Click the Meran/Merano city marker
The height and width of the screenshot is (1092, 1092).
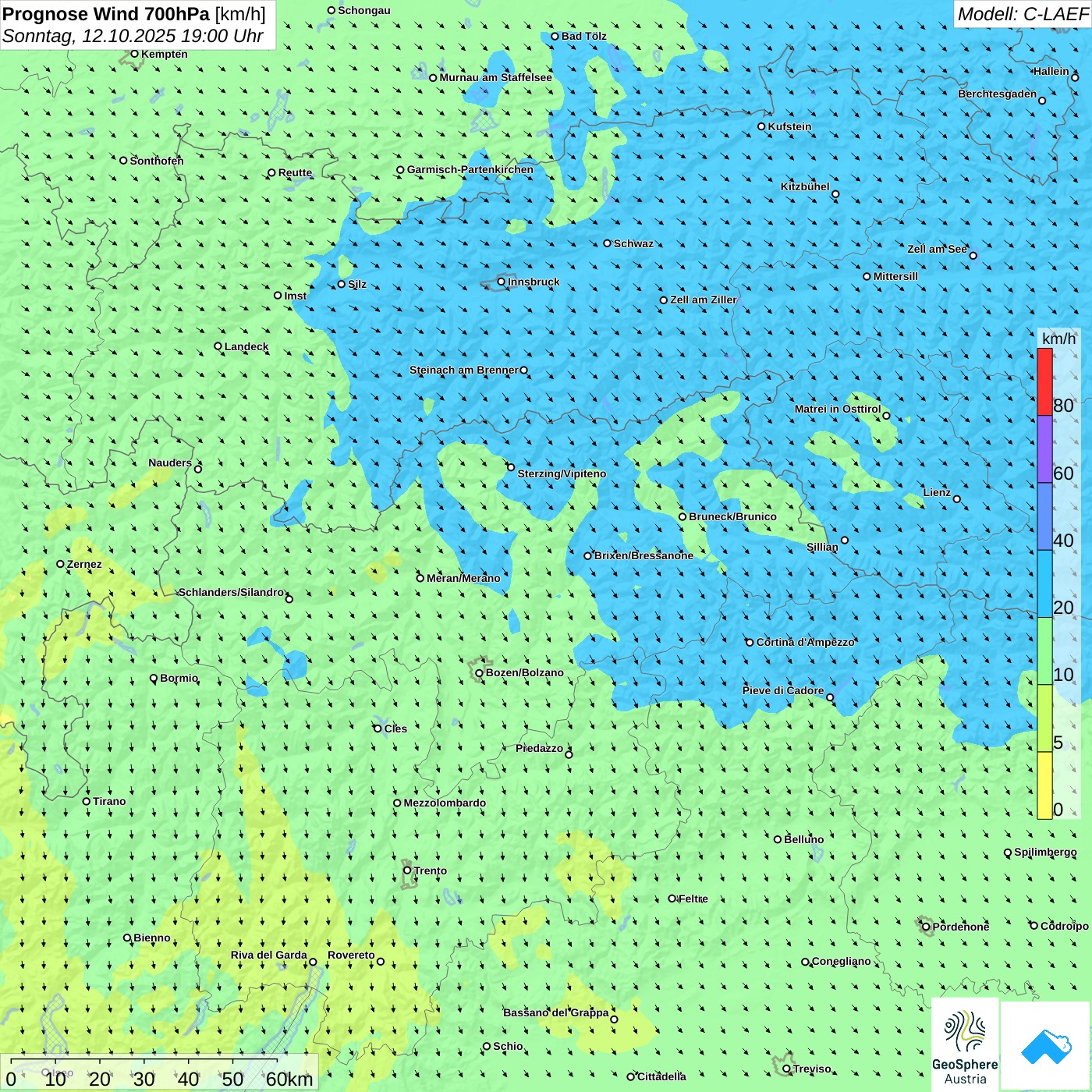420,578
